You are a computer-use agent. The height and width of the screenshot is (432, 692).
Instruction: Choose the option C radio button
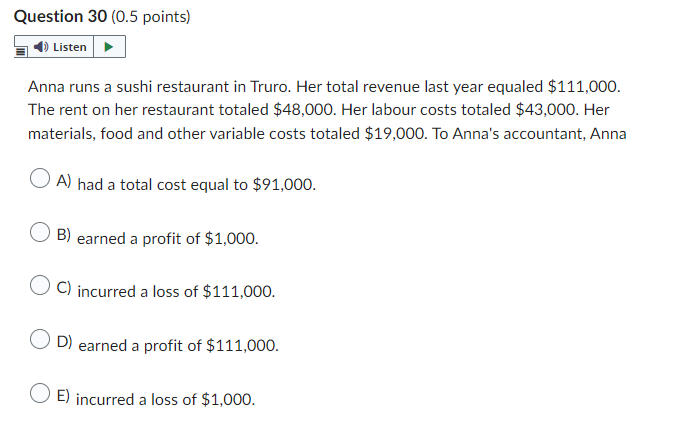pos(40,285)
